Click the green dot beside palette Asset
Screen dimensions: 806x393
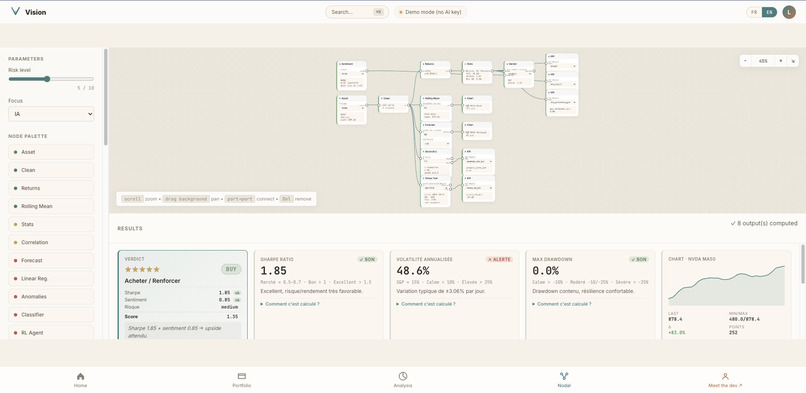click(x=15, y=152)
